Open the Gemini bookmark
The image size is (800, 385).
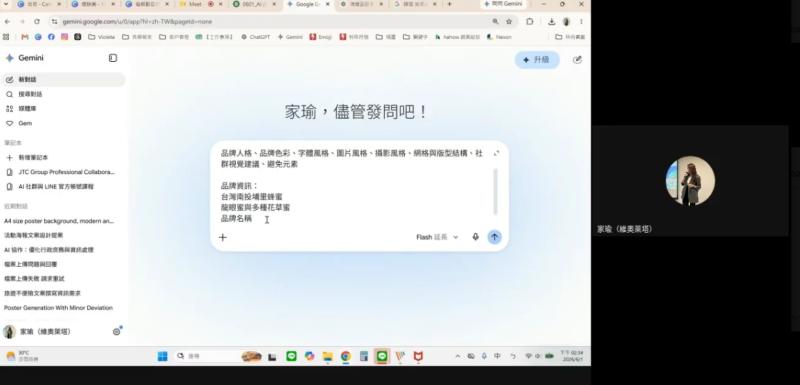tap(290, 37)
